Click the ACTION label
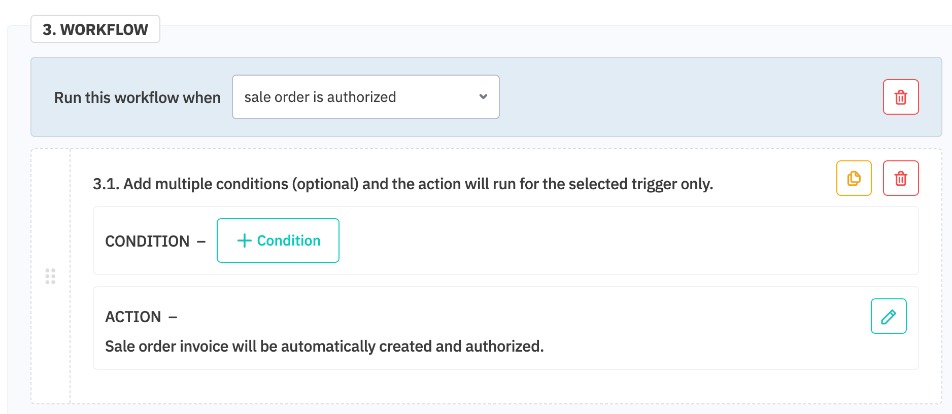 point(133,317)
